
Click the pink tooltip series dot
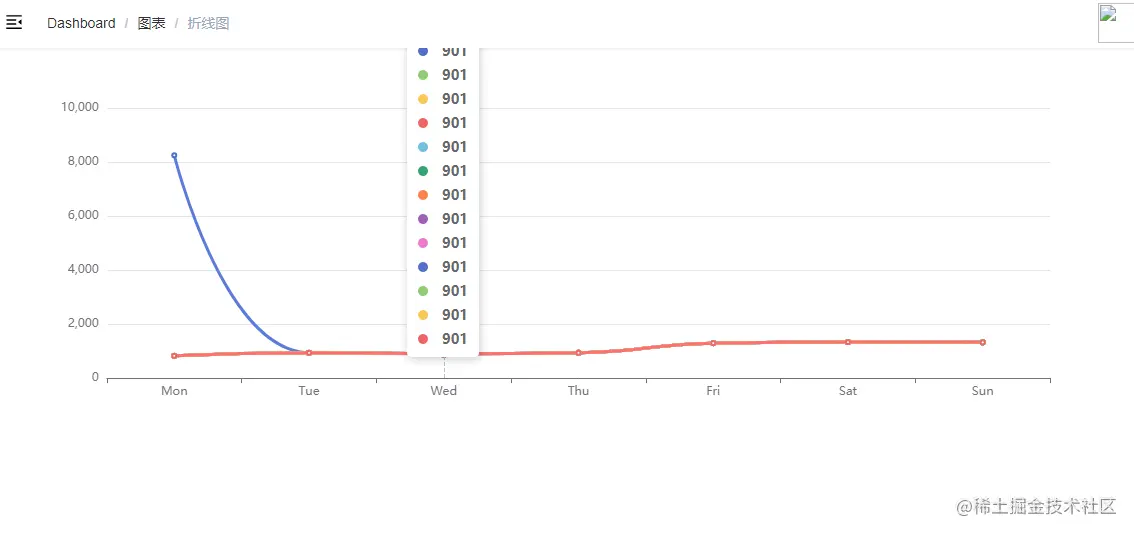(x=423, y=243)
